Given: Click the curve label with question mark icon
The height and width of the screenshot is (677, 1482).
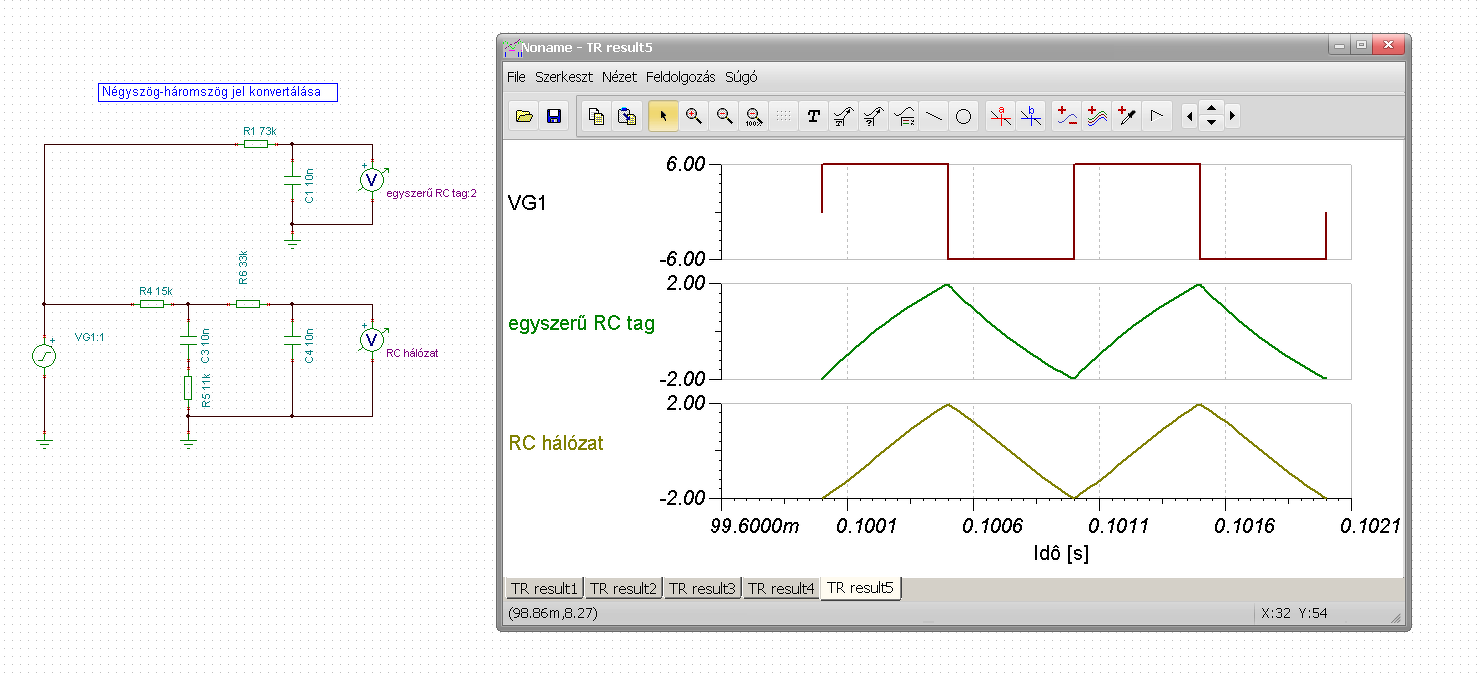Looking at the screenshot, I should click(x=874, y=116).
